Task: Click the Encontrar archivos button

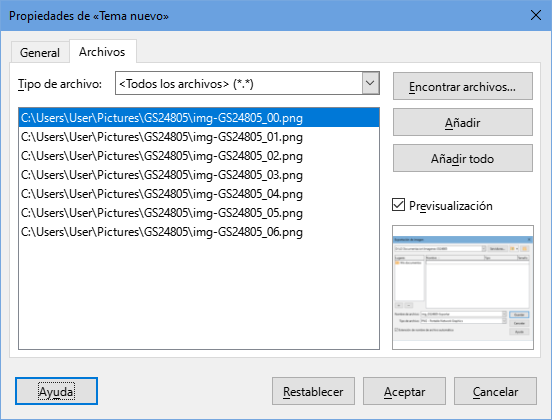Action: pos(463,86)
